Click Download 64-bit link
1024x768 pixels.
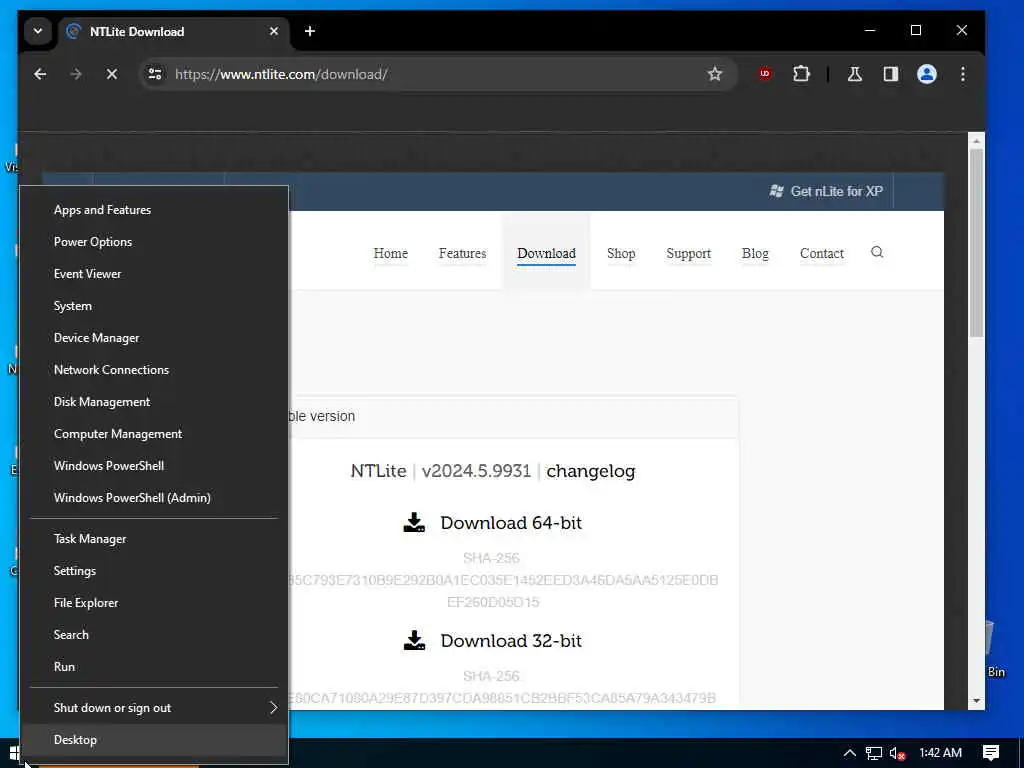tap(511, 523)
